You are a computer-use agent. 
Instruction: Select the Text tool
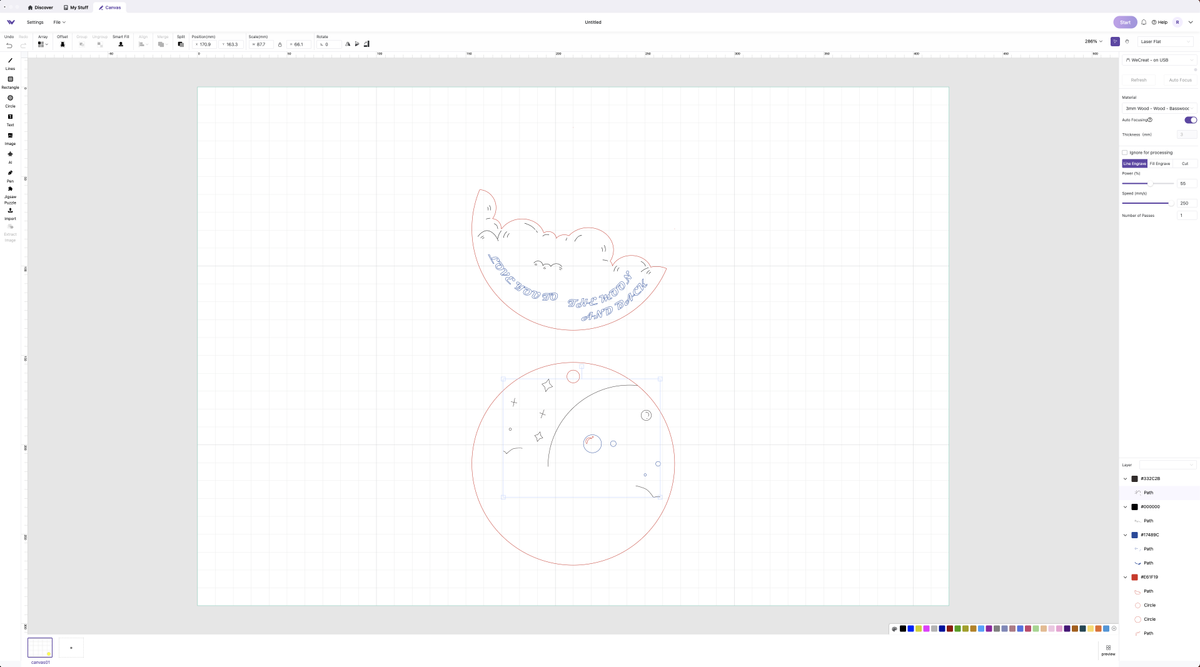pyautogui.click(x=10, y=119)
